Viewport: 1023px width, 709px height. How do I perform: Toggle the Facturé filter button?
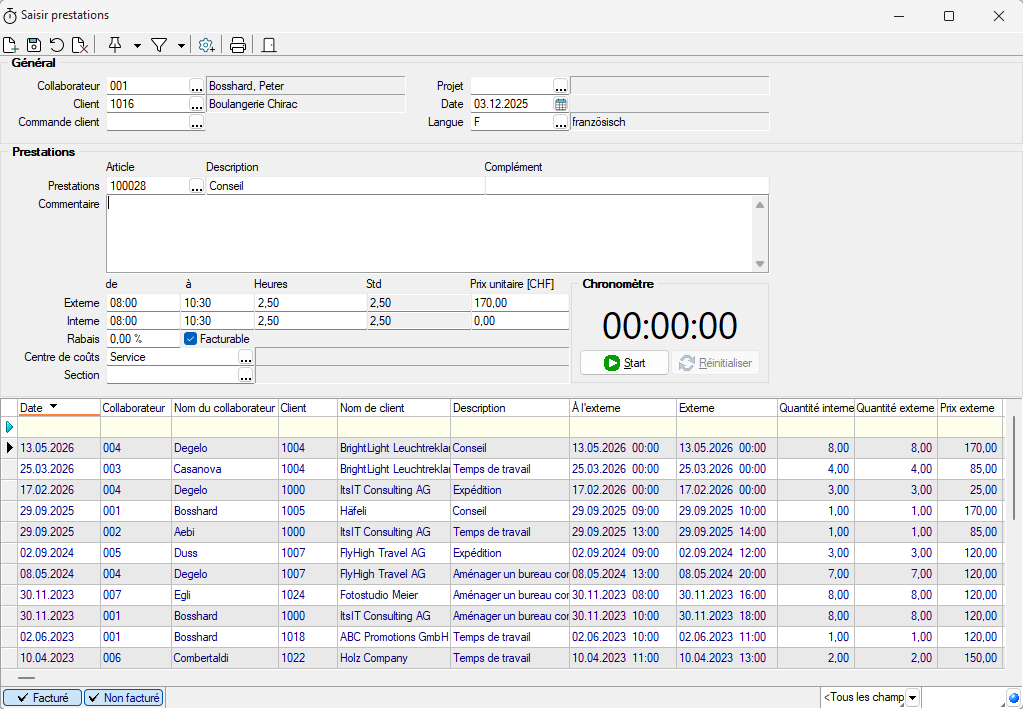coord(42,698)
